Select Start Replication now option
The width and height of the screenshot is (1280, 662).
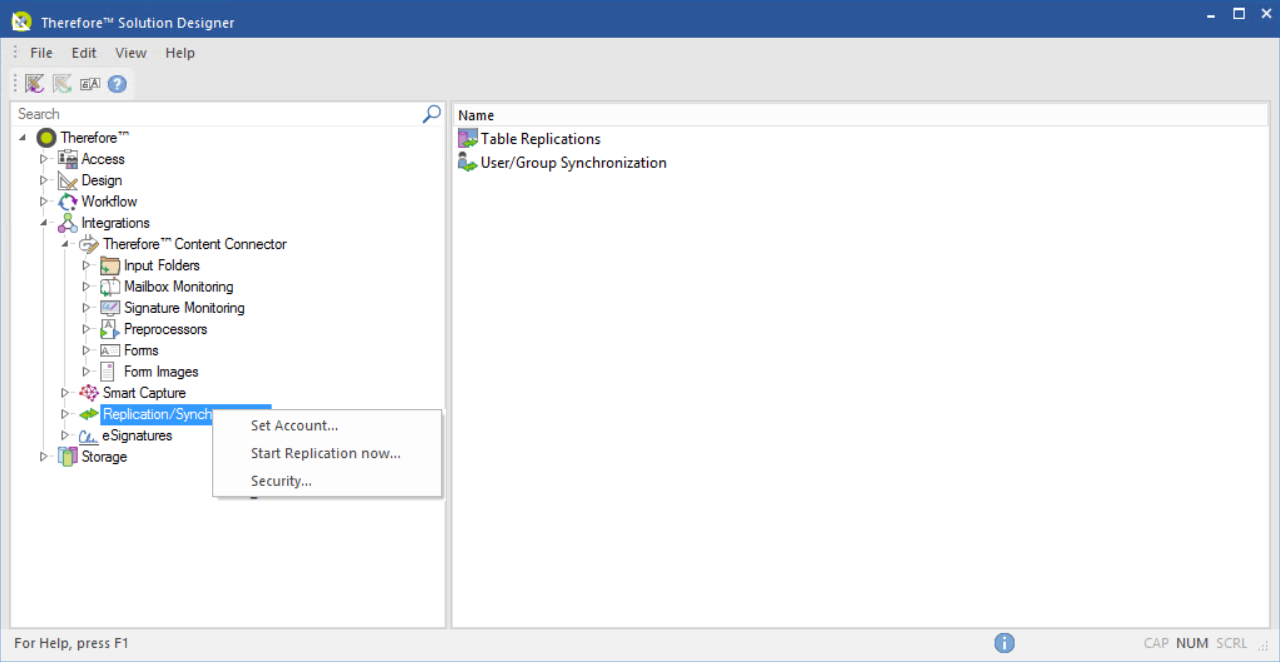325,453
